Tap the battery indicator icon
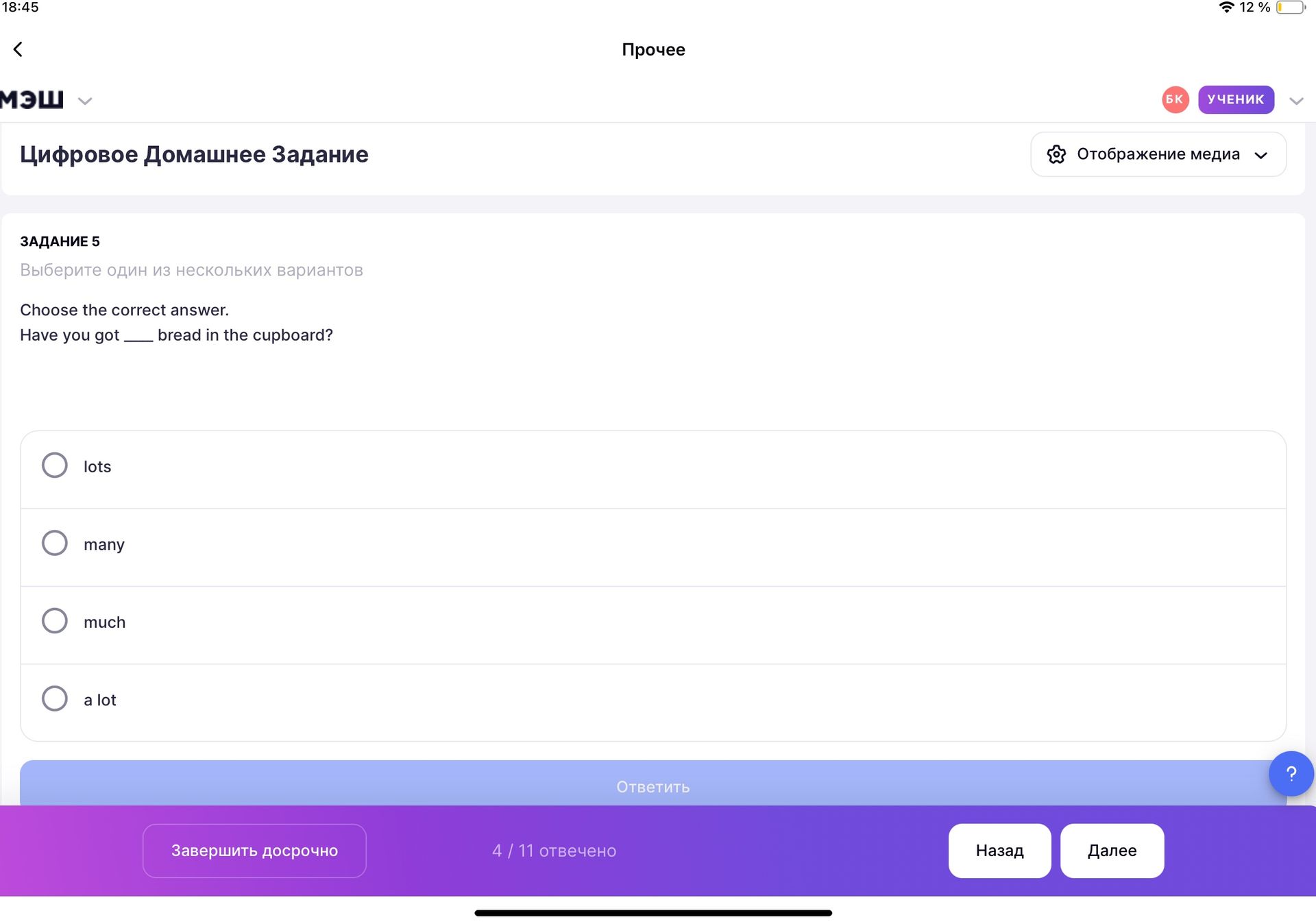Screen dimensions: 1316x924 (1291, 8)
